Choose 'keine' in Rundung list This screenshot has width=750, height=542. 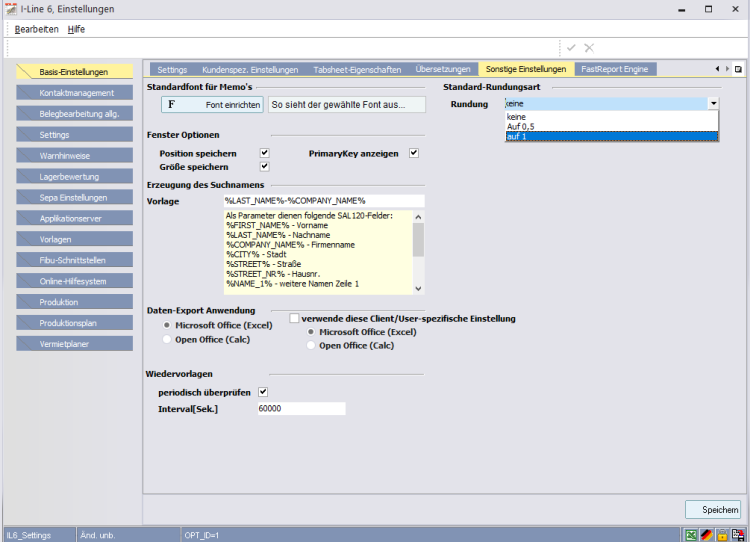[x=612, y=117]
